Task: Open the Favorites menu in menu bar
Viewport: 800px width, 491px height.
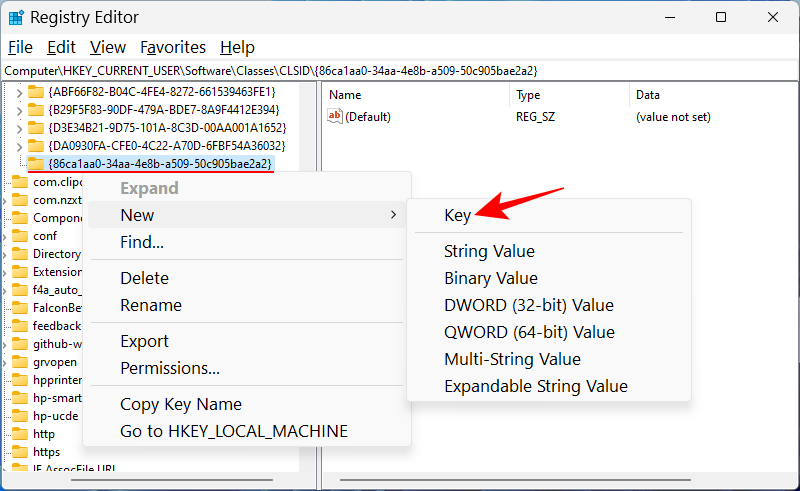Action: pyautogui.click(x=172, y=47)
